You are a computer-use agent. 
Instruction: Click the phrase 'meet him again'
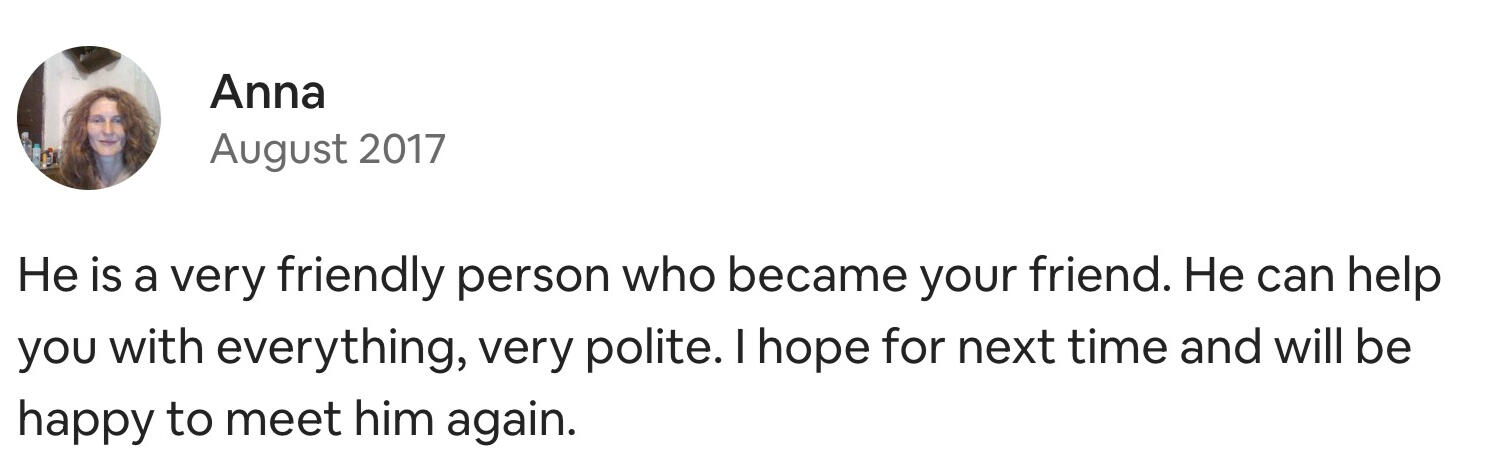click(400, 421)
